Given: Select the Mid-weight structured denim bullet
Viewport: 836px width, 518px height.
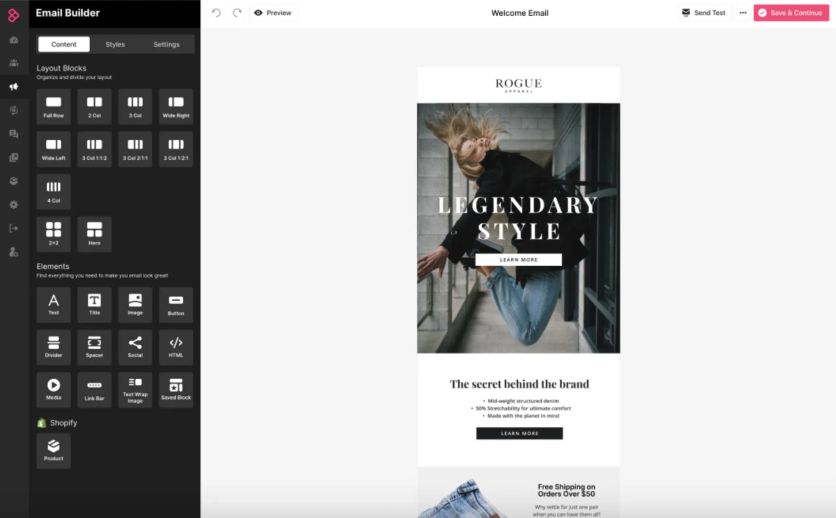Looking at the screenshot, I should click(522, 401).
